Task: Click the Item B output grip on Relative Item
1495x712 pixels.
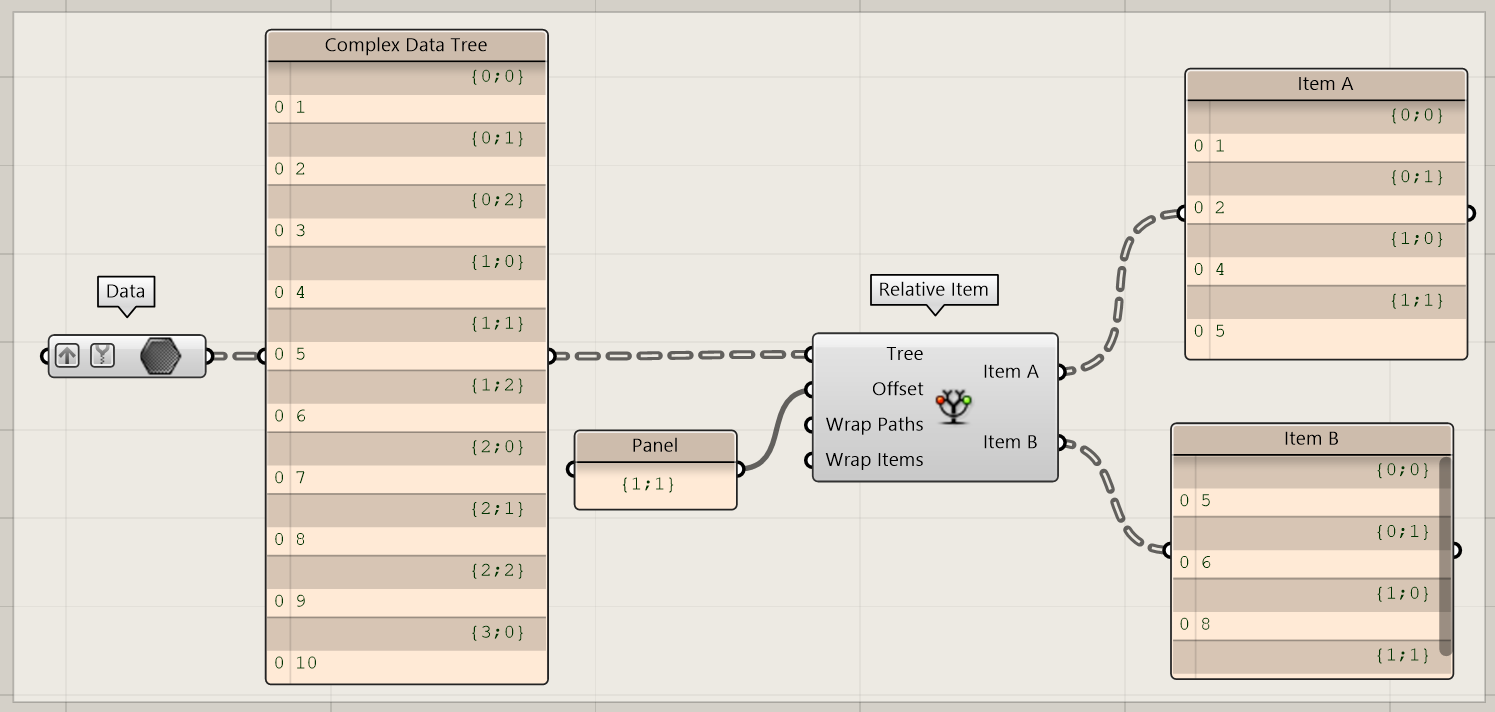Action: point(1061,442)
